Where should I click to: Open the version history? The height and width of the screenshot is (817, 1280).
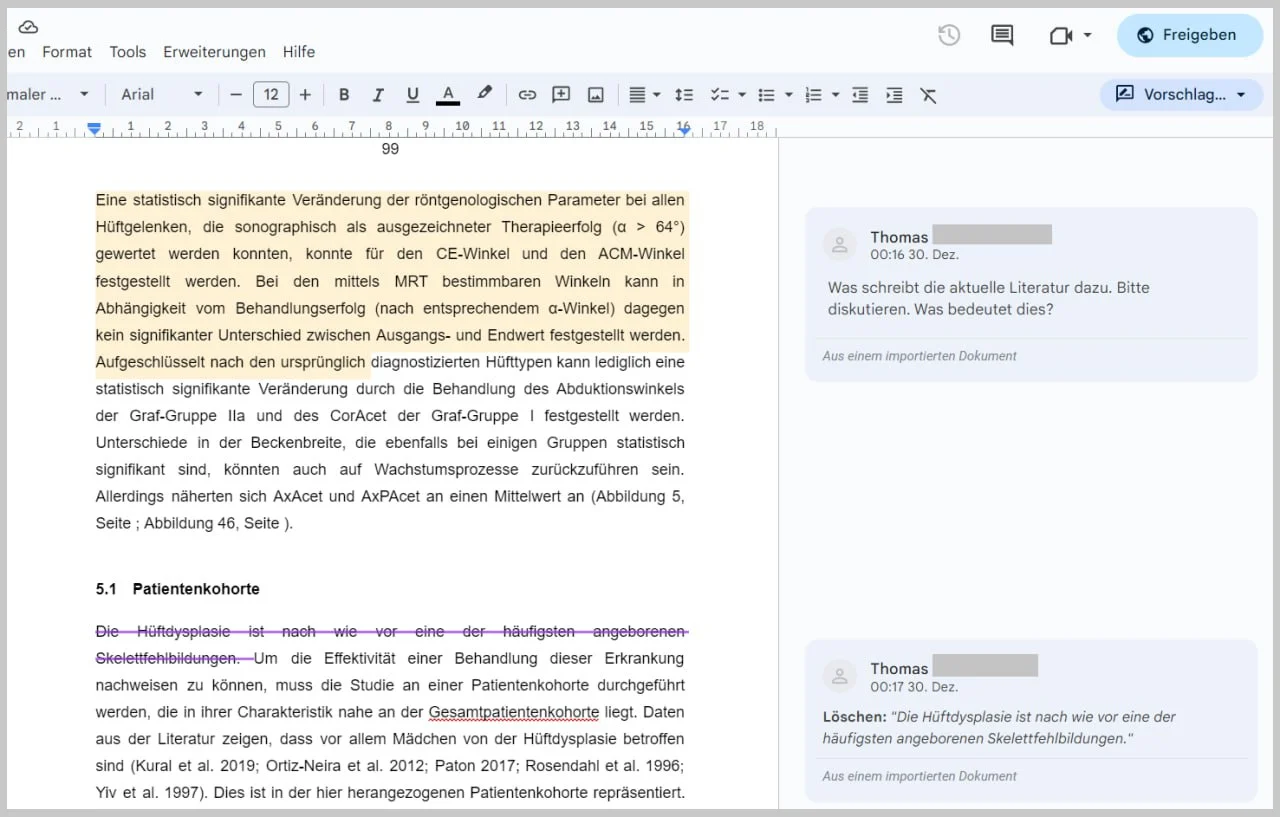948,34
